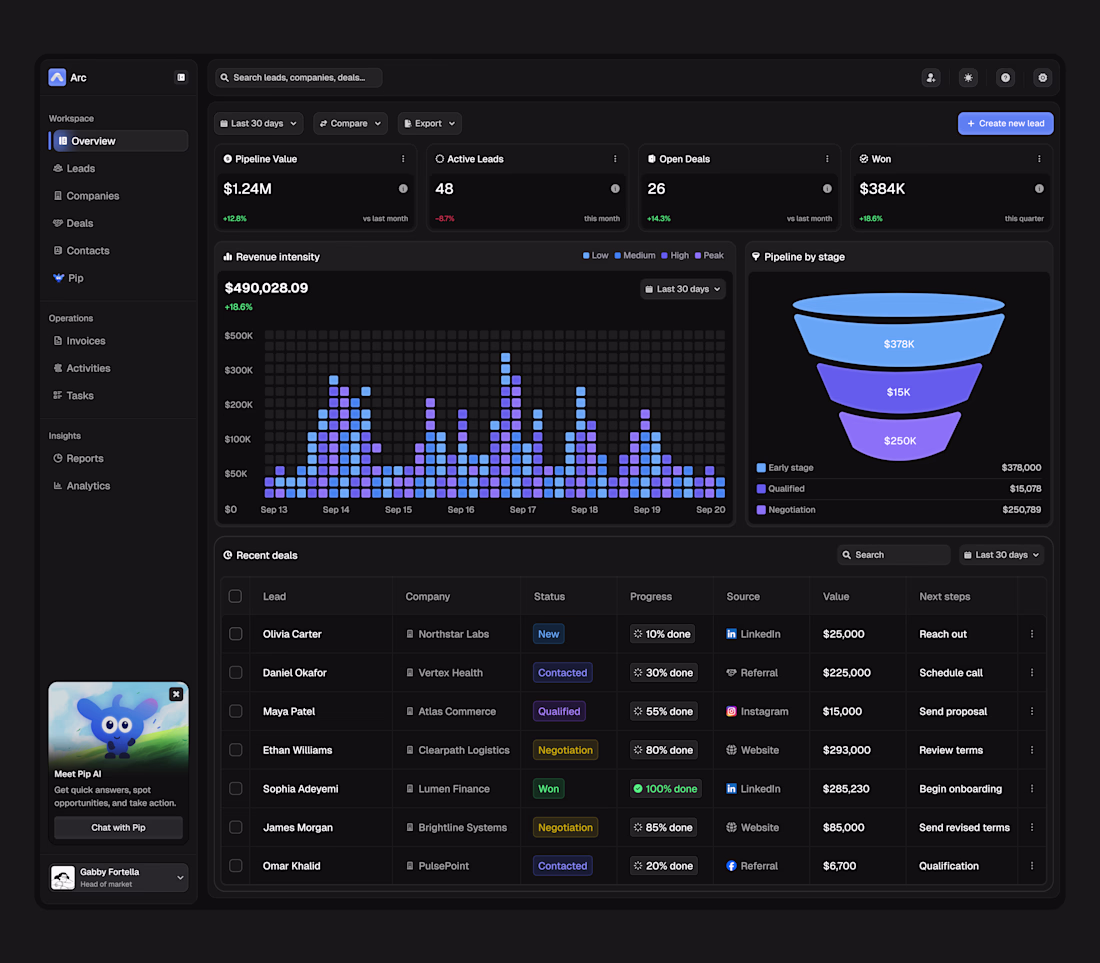Toggle light theme with the sun icon
This screenshot has width=1100, height=963.
[968, 78]
